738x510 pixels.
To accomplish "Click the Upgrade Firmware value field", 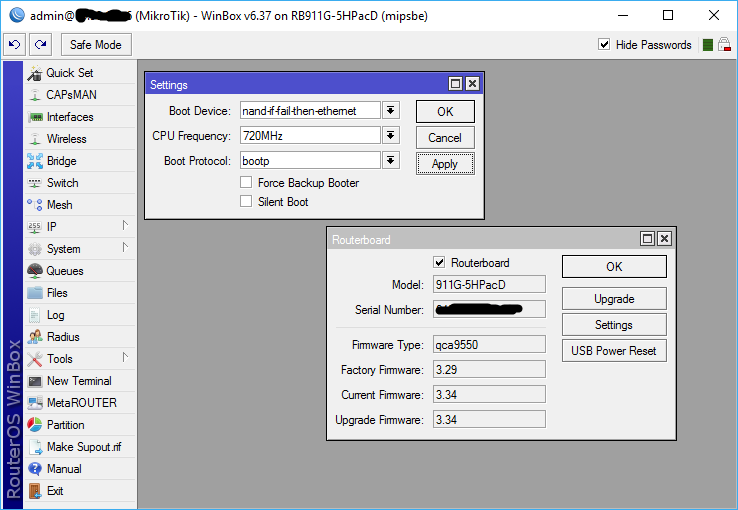I will 489,420.
